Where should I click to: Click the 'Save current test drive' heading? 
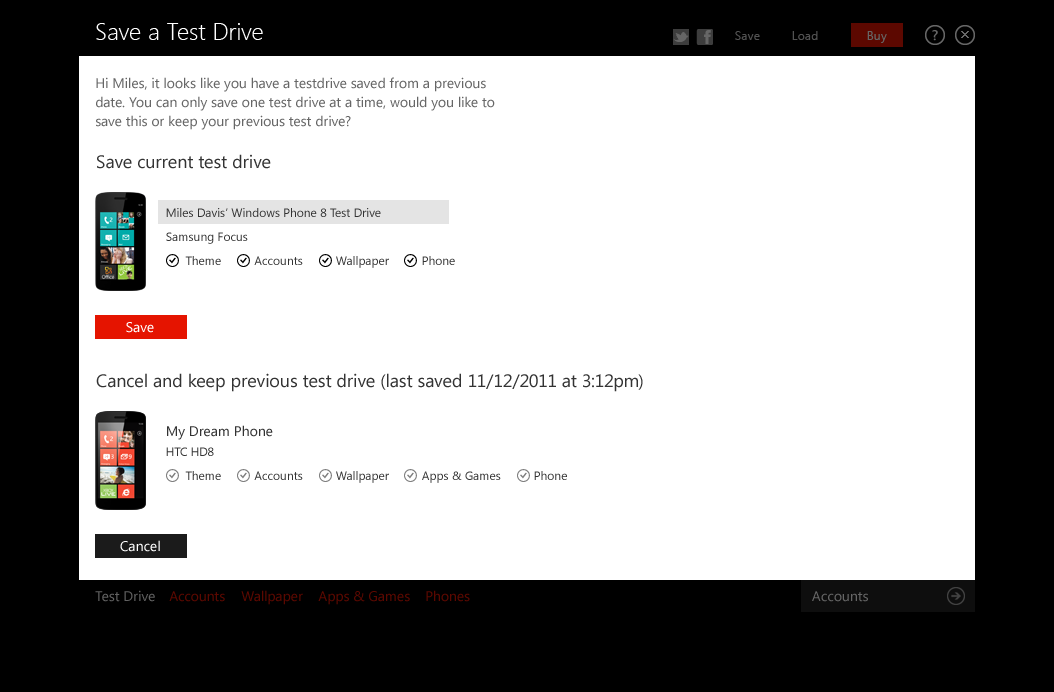[x=183, y=162]
